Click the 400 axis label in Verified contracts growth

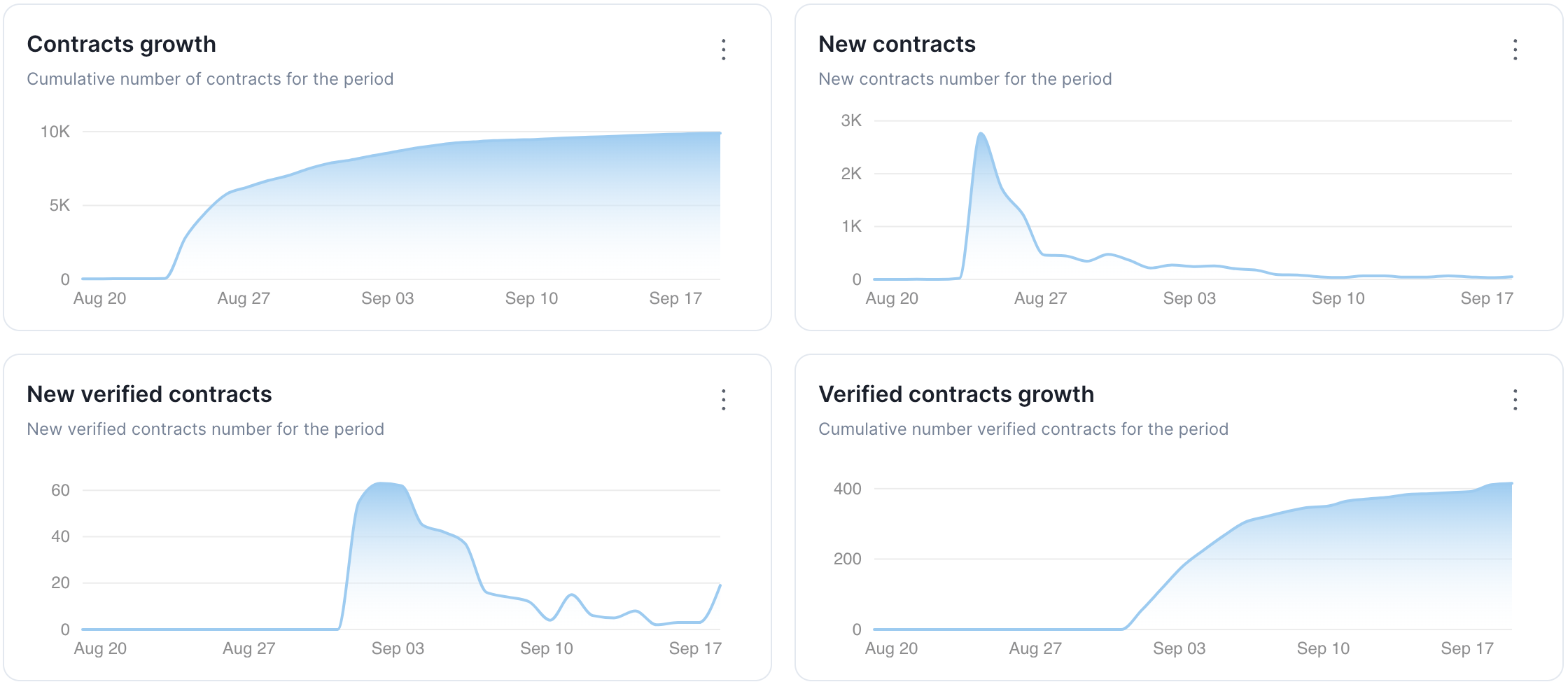[847, 489]
